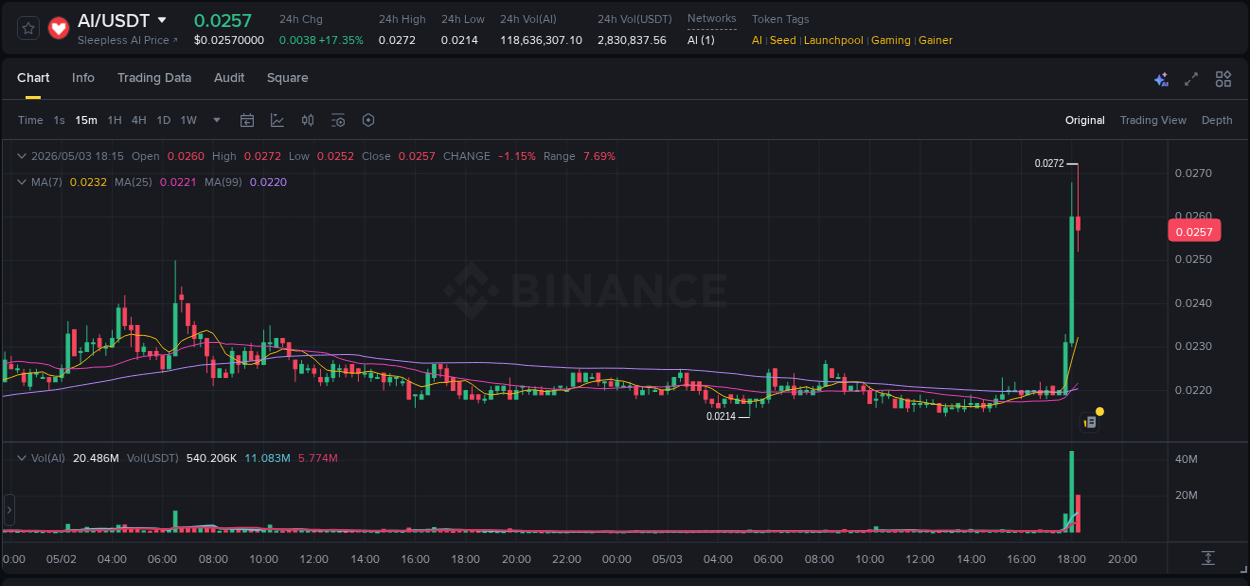The image size is (1250, 586).
Task: Click the current price tag 0.0257
Action: [1194, 231]
